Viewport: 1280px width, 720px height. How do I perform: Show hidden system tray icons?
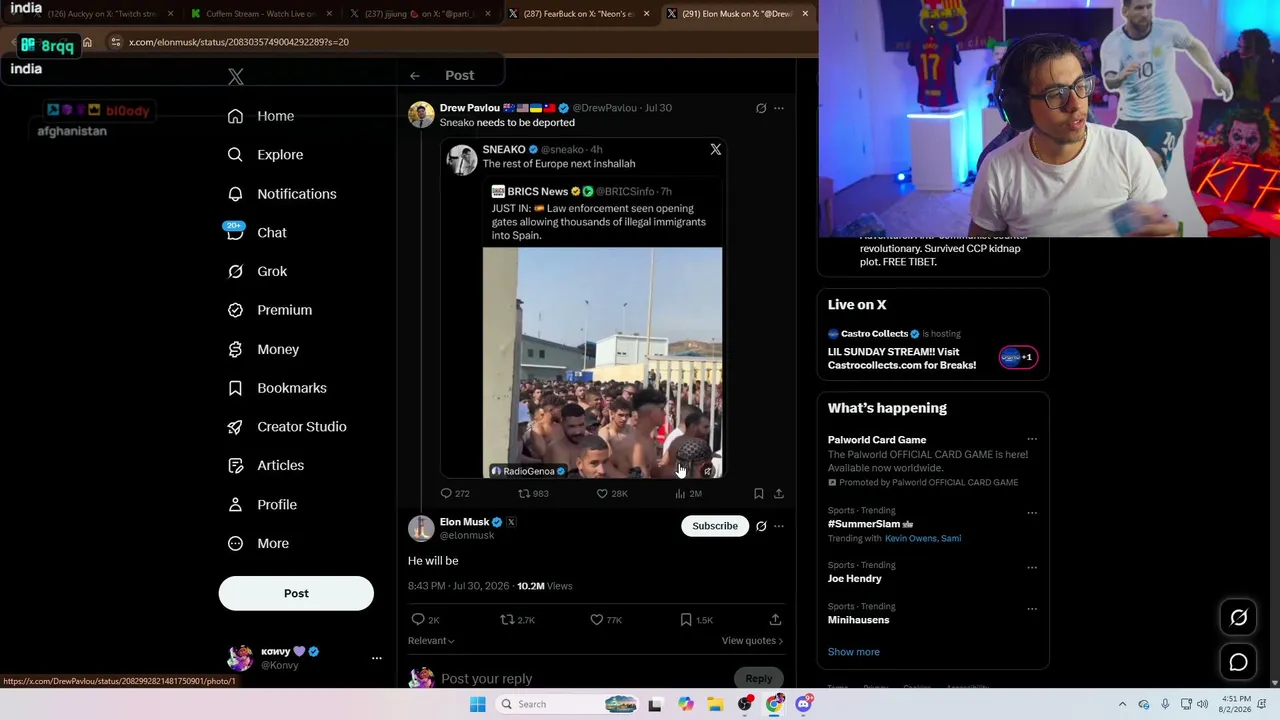pyautogui.click(x=1122, y=704)
